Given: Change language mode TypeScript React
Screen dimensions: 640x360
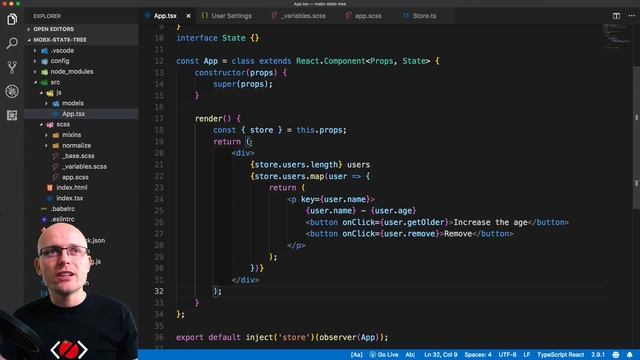Looking at the screenshot, I should (560, 355).
